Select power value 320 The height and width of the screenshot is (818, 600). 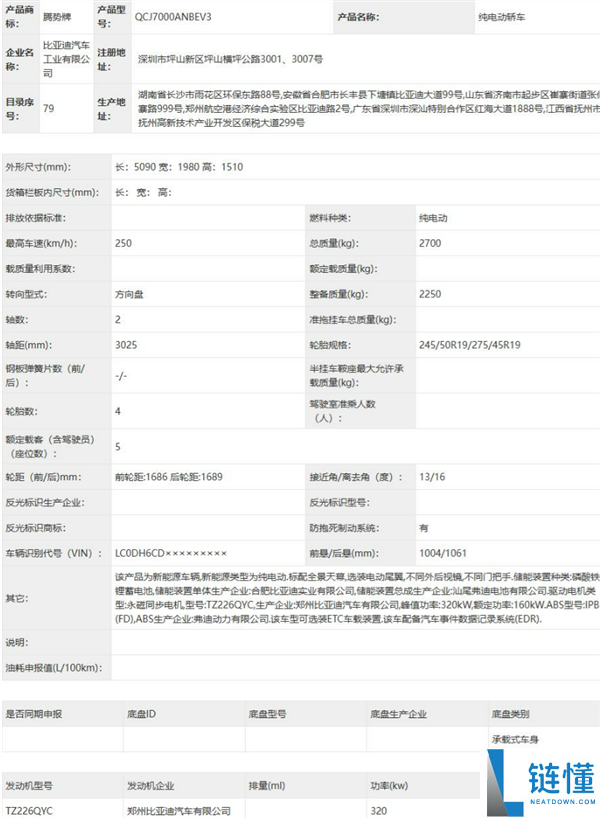[379, 810]
